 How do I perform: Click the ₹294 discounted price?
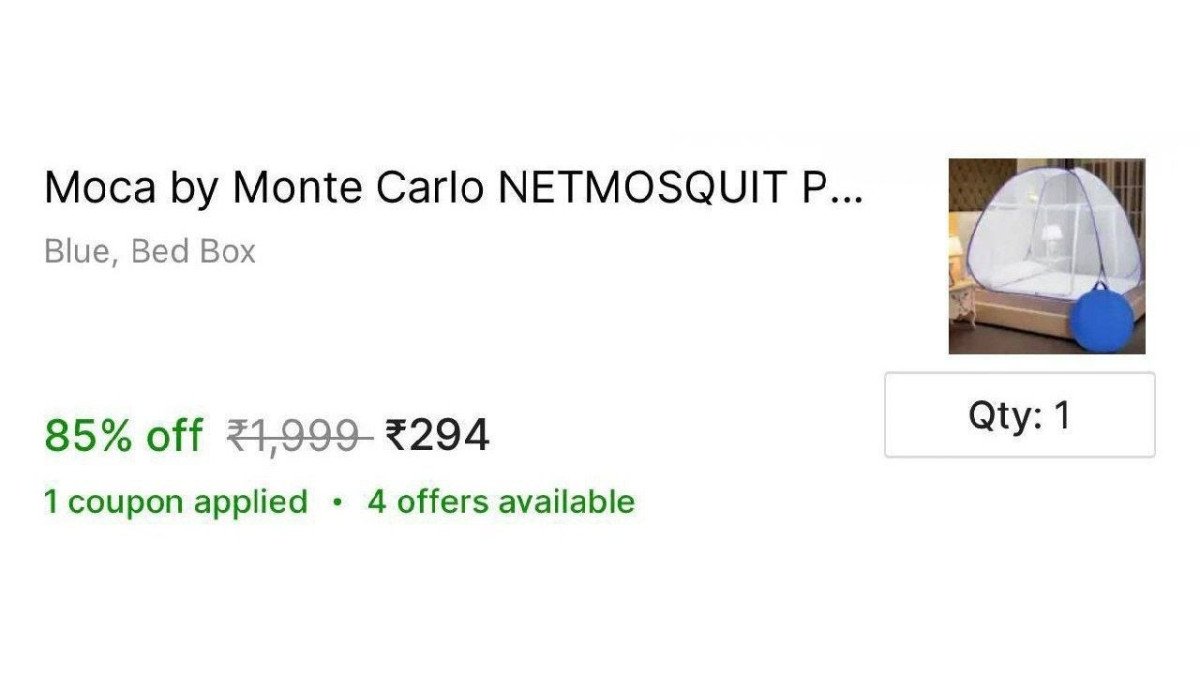[x=438, y=436]
